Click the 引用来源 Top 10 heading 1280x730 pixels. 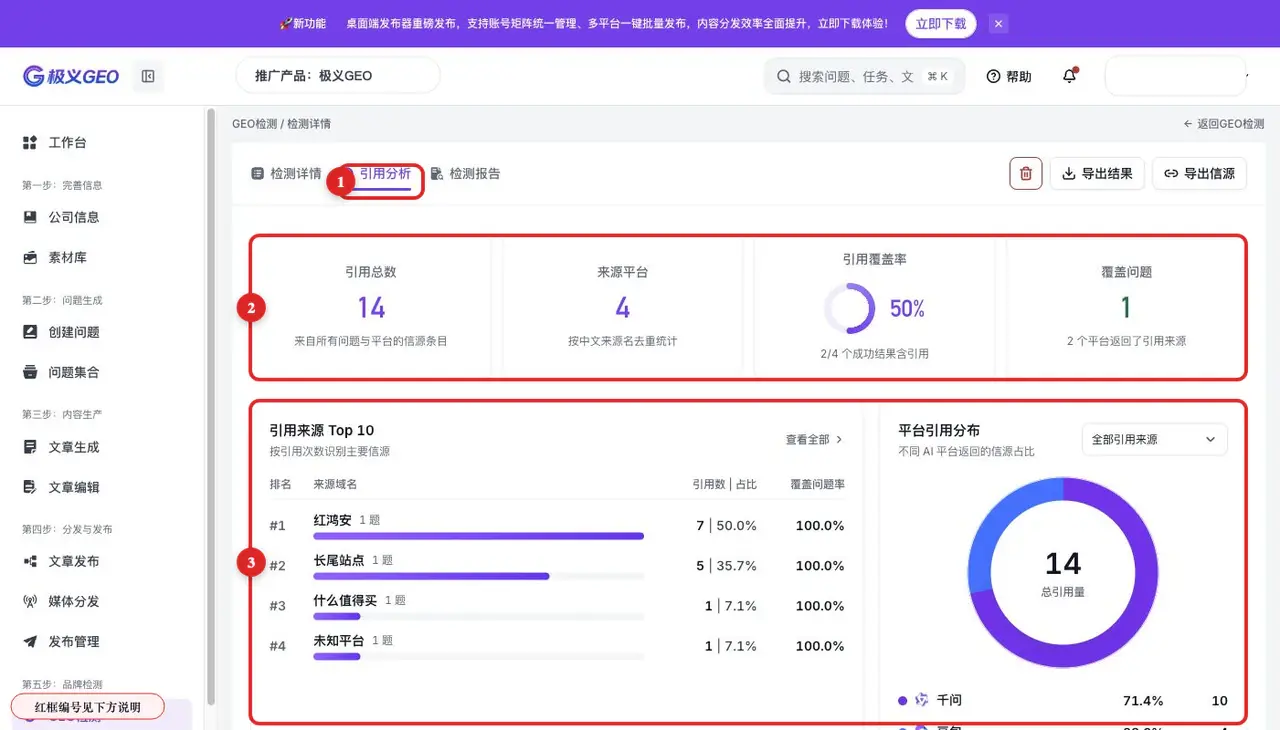point(321,430)
